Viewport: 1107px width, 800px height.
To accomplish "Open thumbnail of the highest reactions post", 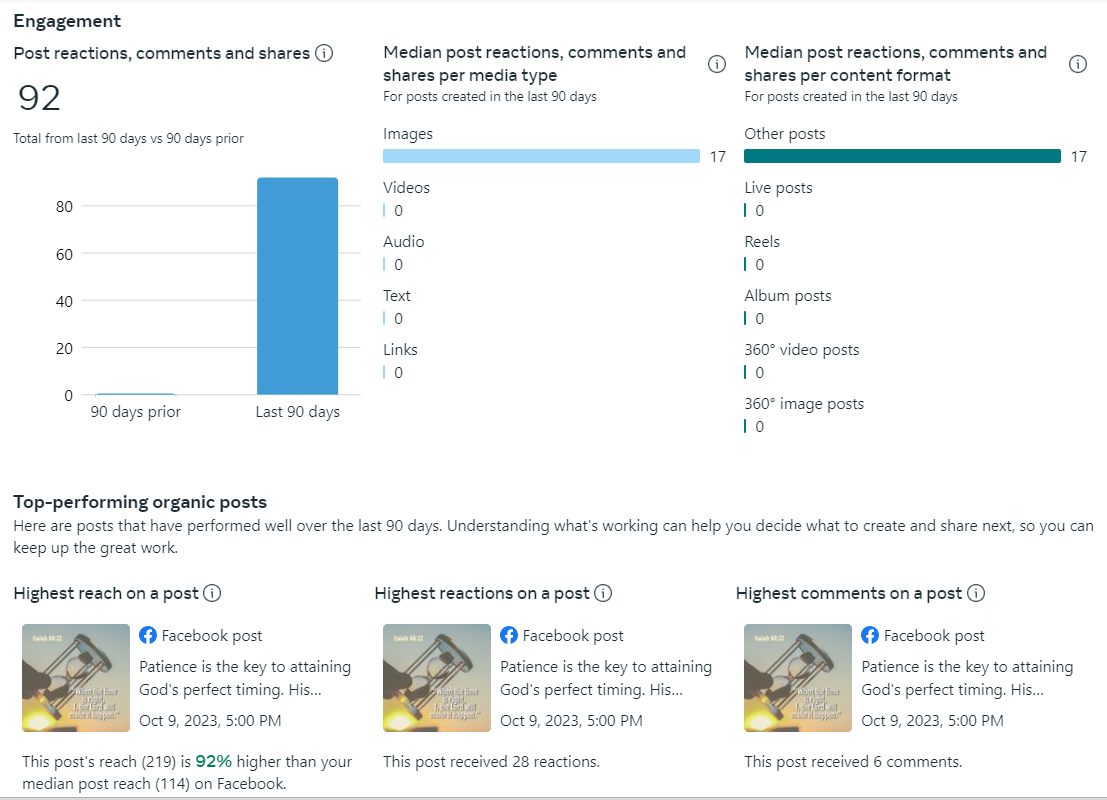I will click(437, 678).
